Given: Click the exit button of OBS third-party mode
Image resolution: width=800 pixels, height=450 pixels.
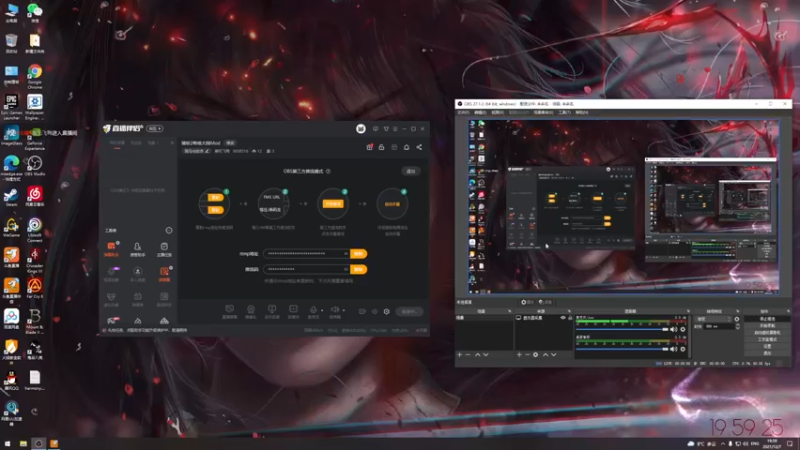Looking at the screenshot, I should [x=411, y=171].
